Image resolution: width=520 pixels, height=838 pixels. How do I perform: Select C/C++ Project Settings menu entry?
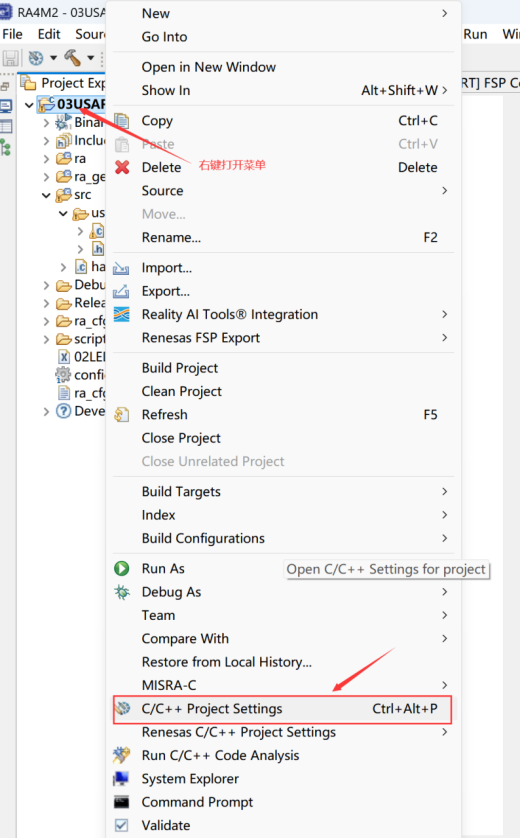283,709
